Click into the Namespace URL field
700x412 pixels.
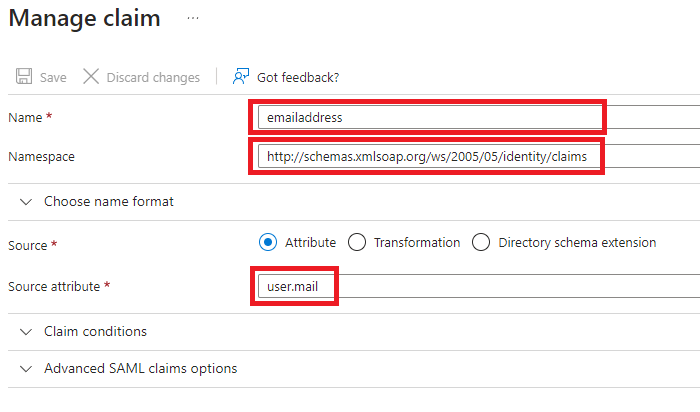426,156
